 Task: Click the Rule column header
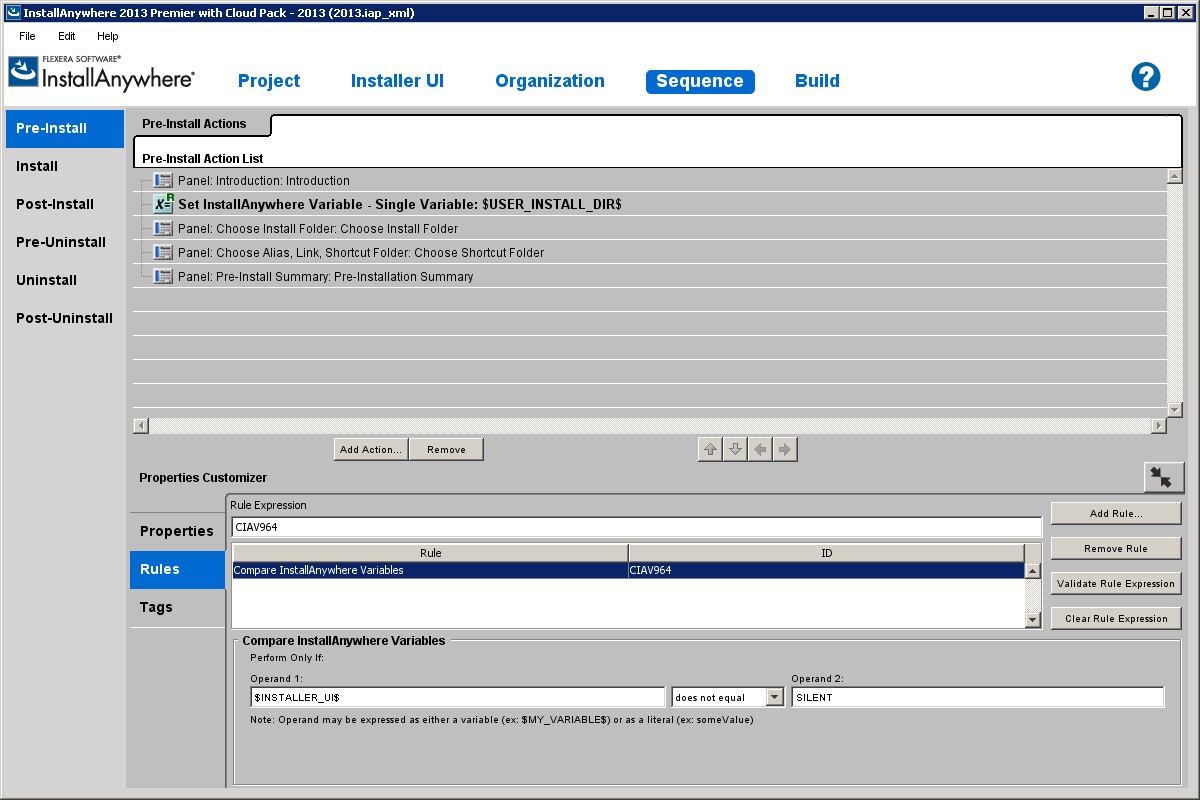pyautogui.click(x=430, y=553)
